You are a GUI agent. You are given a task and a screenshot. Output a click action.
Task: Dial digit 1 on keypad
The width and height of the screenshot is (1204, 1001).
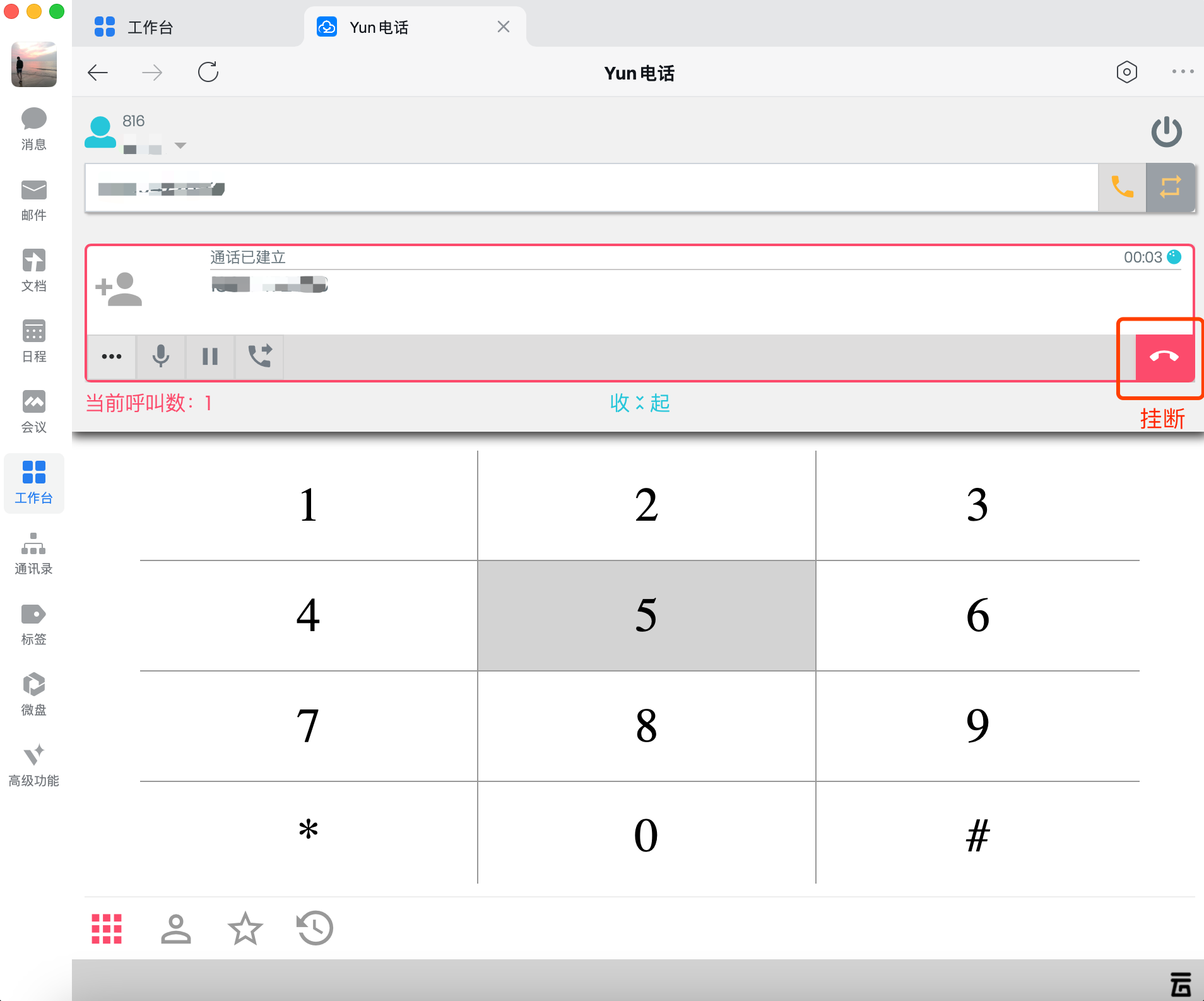coord(309,505)
